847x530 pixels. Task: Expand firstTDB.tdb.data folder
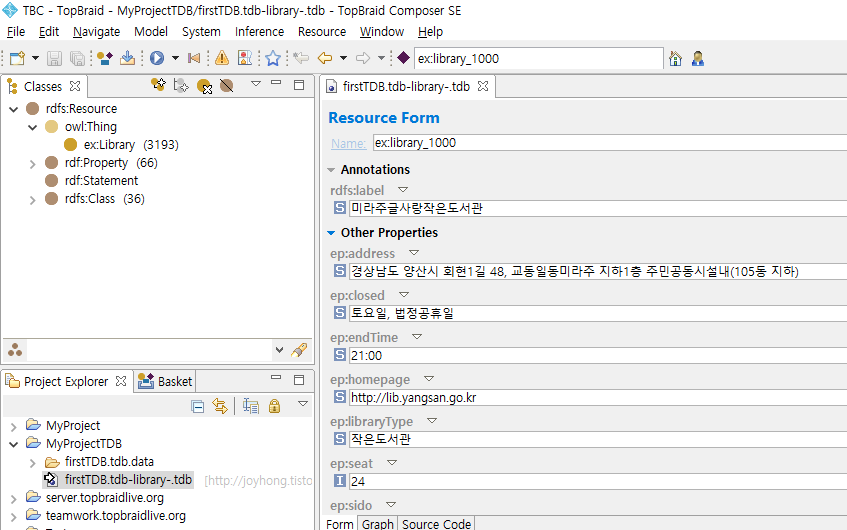(x=32, y=463)
